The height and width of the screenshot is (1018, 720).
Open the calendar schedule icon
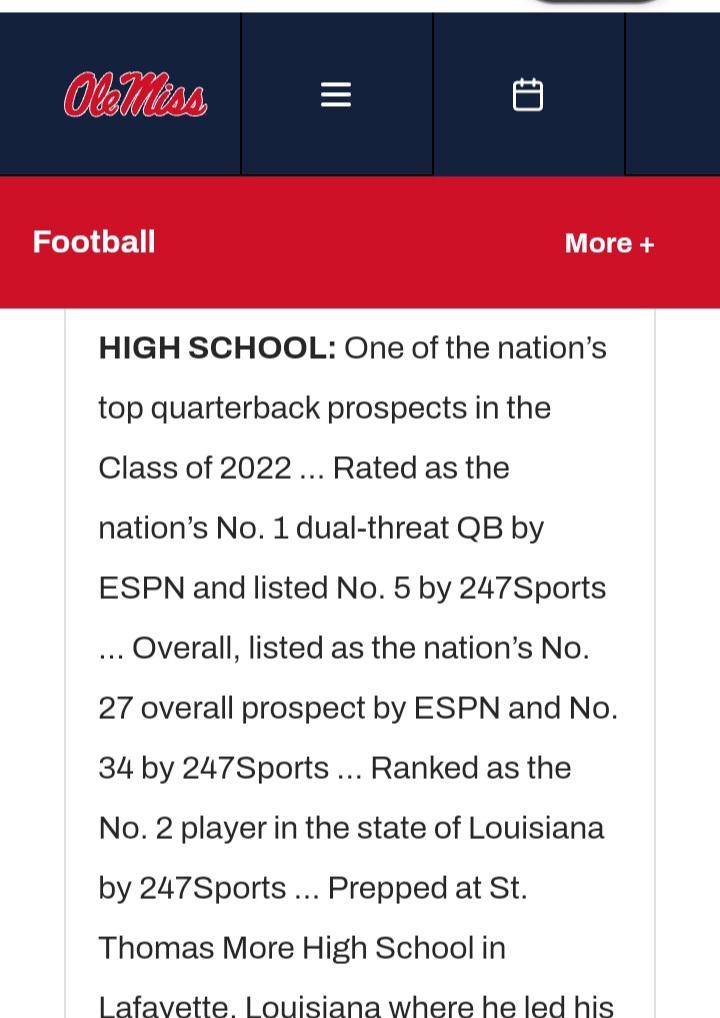pyautogui.click(x=528, y=95)
